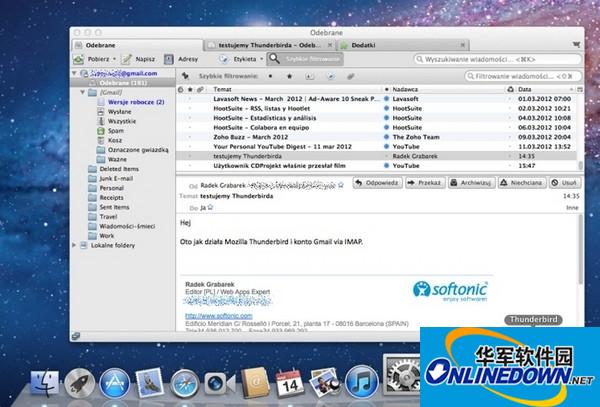Image resolution: width=600 pixels, height=407 pixels.
Task: Toggle the starred messages quick filter
Action: [290, 76]
